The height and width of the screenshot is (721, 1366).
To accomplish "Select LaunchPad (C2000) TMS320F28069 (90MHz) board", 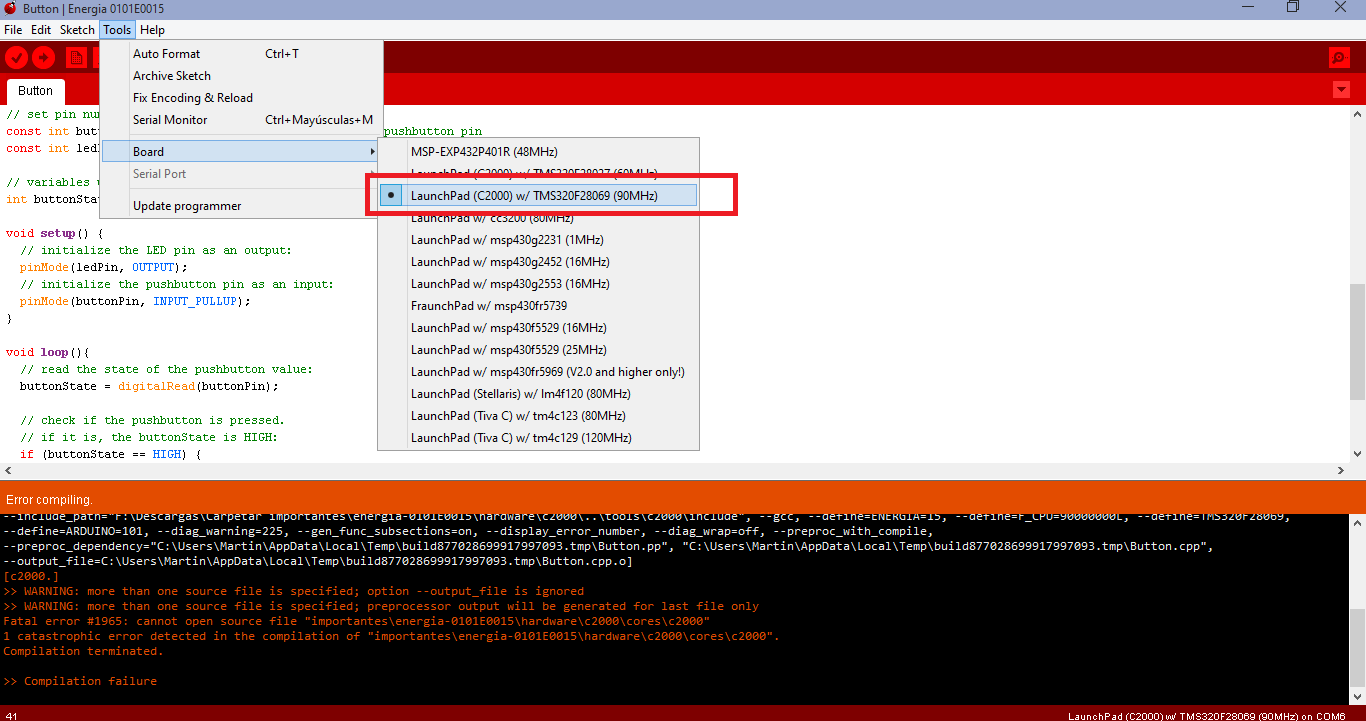I will 538,196.
